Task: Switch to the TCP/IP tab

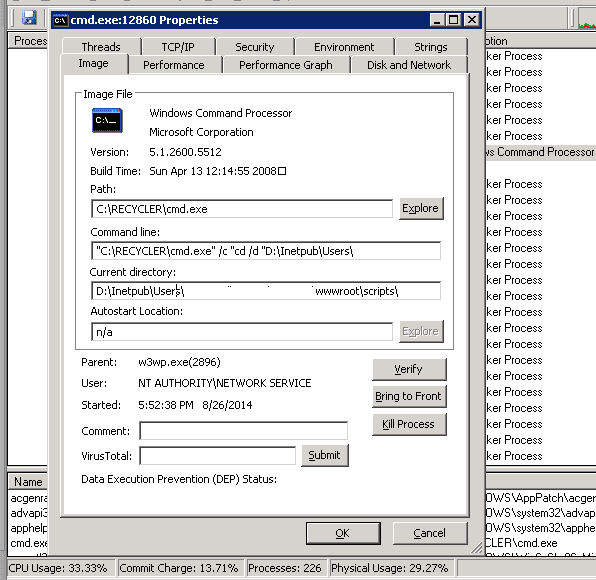Action: (178, 47)
